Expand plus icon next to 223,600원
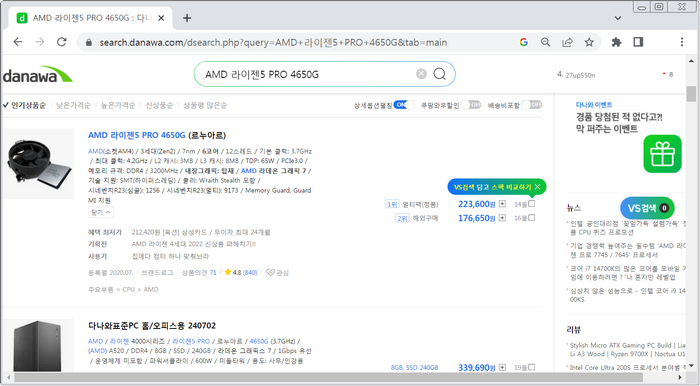 point(502,204)
